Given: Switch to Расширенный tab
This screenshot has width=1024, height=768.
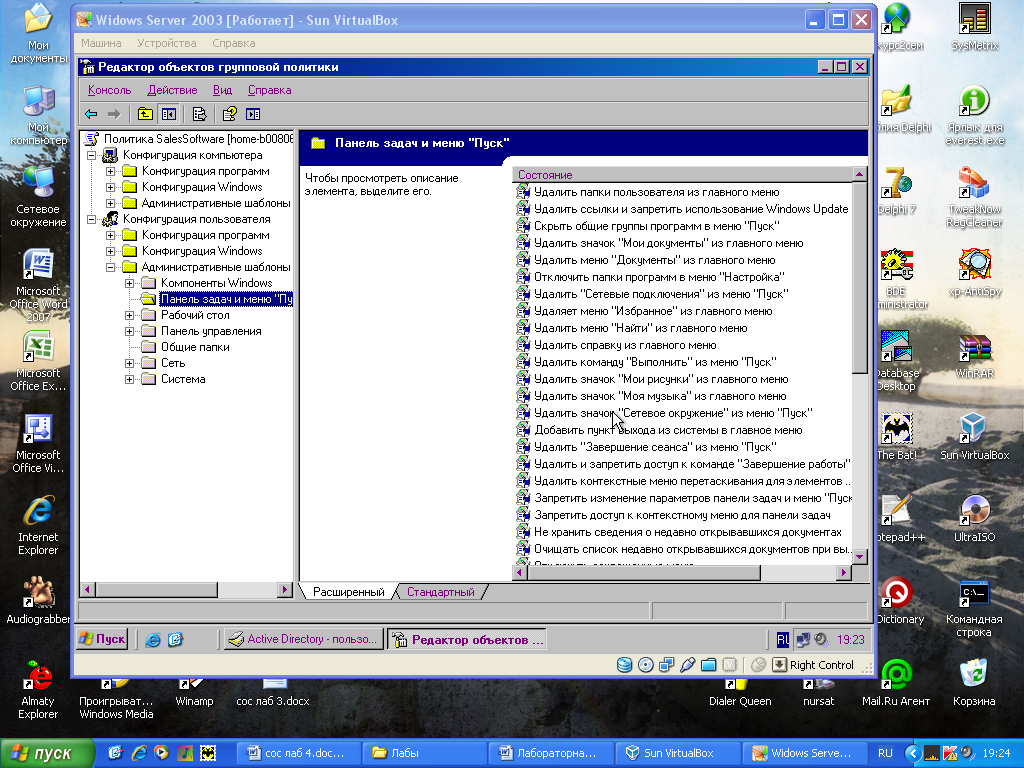Looking at the screenshot, I should point(349,592).
